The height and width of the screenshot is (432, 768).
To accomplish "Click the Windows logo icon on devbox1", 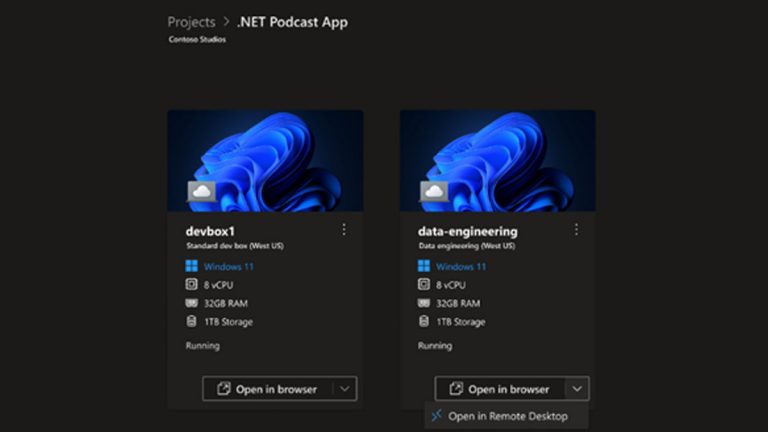I will tap(192, 266).
